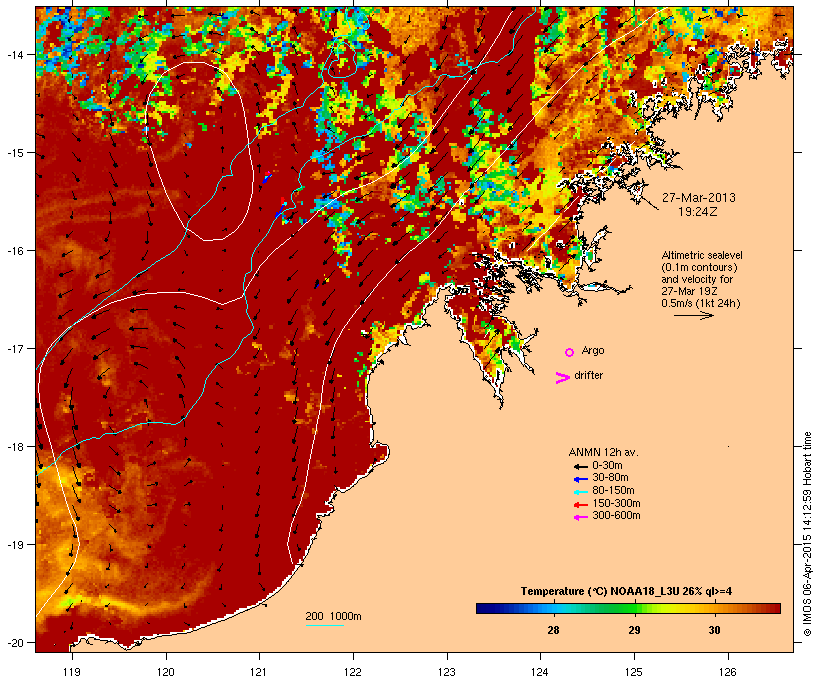
Task: Click the time label 19:24Z
Action: point(698,212)
